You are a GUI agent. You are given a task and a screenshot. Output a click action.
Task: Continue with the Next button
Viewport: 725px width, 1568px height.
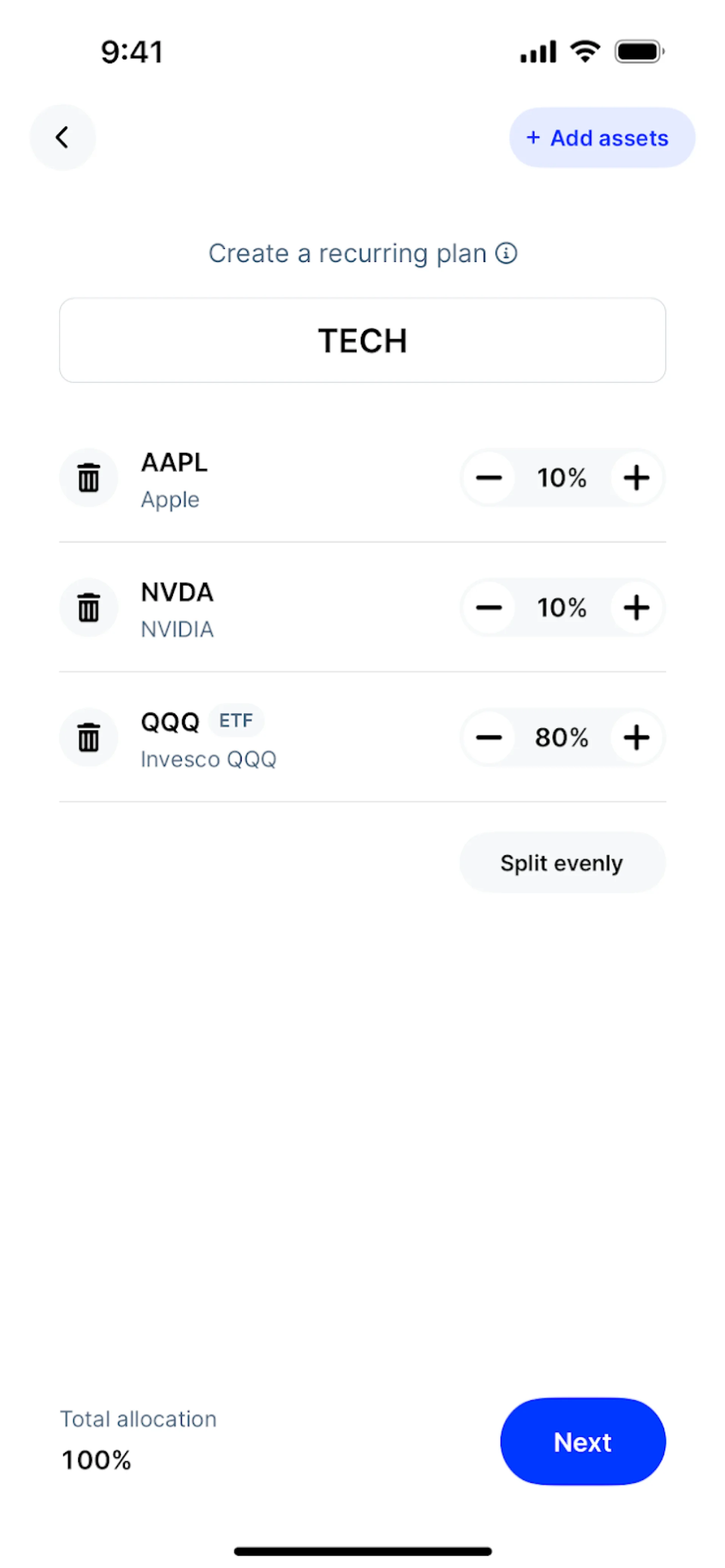pos(583,1442)
